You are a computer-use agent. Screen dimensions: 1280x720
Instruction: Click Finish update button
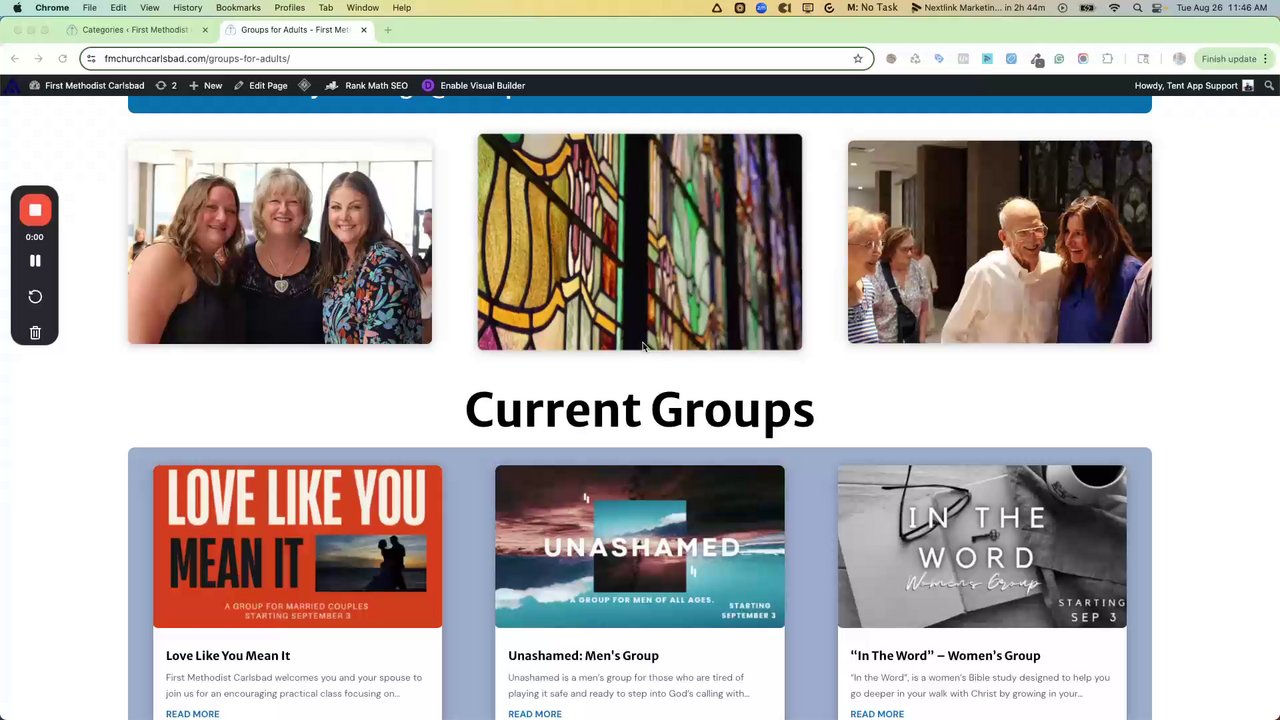1228,59
